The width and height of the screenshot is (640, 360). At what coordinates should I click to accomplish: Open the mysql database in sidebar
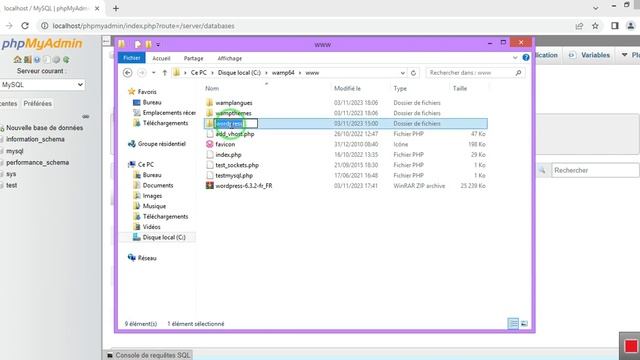coord(15,151)
